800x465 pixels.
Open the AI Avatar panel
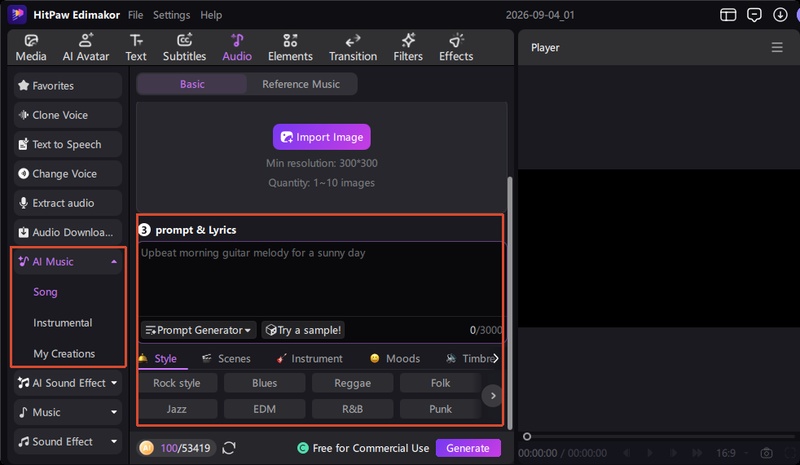point(86,47)
